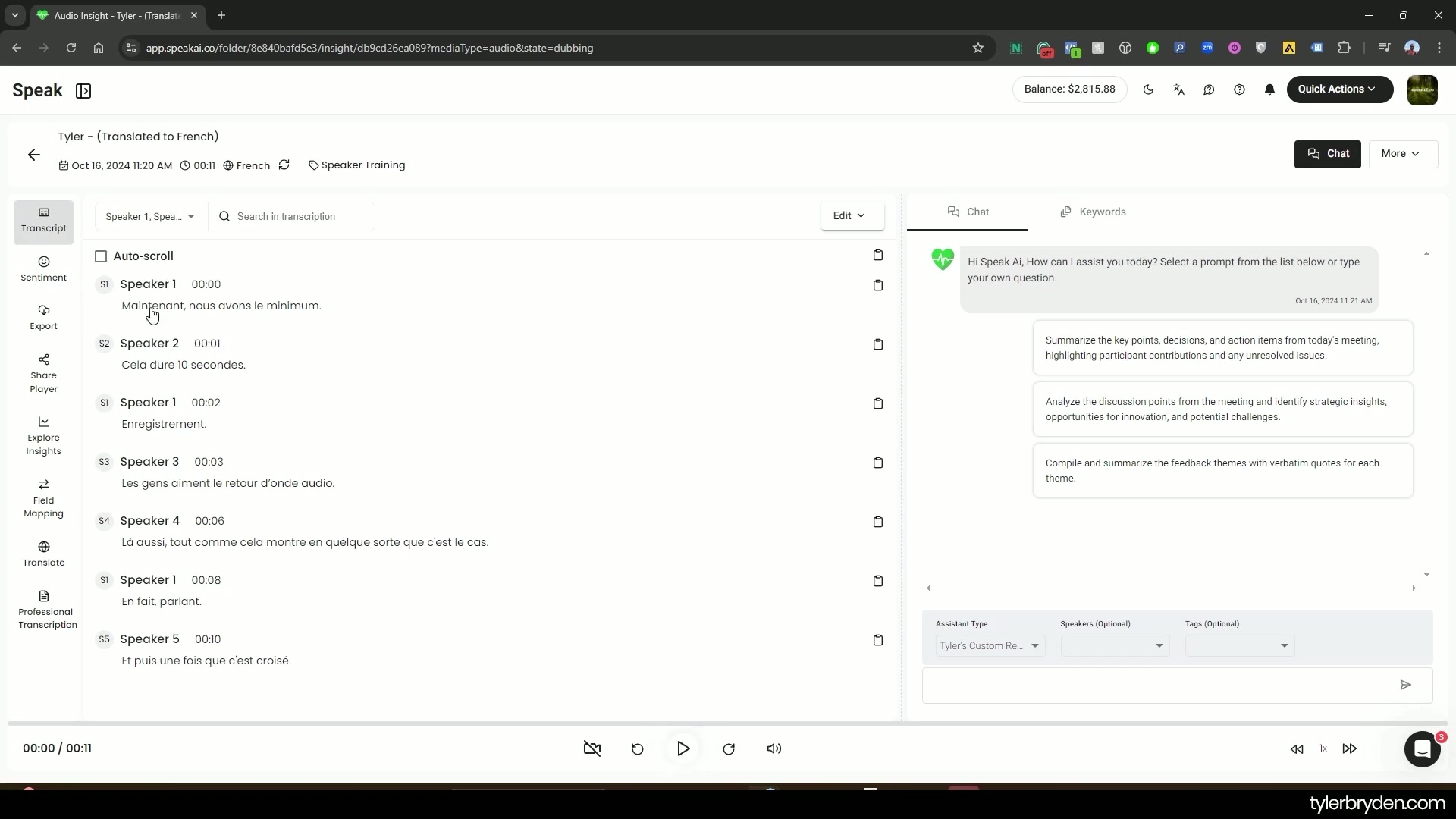The width and height of the screenshot is (1456, 819).
Task: Enable the Auto-scroll checkbox
Action: pyautogui.click(x=101, y=256)
